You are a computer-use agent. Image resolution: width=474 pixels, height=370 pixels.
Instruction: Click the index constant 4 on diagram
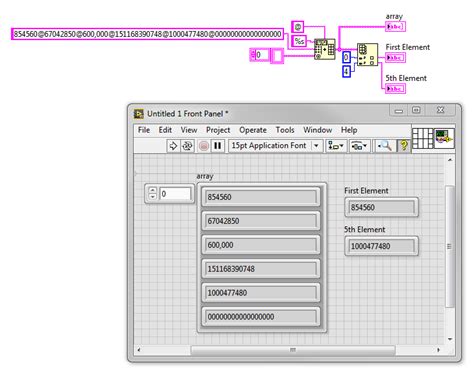(x=347, y=71)
